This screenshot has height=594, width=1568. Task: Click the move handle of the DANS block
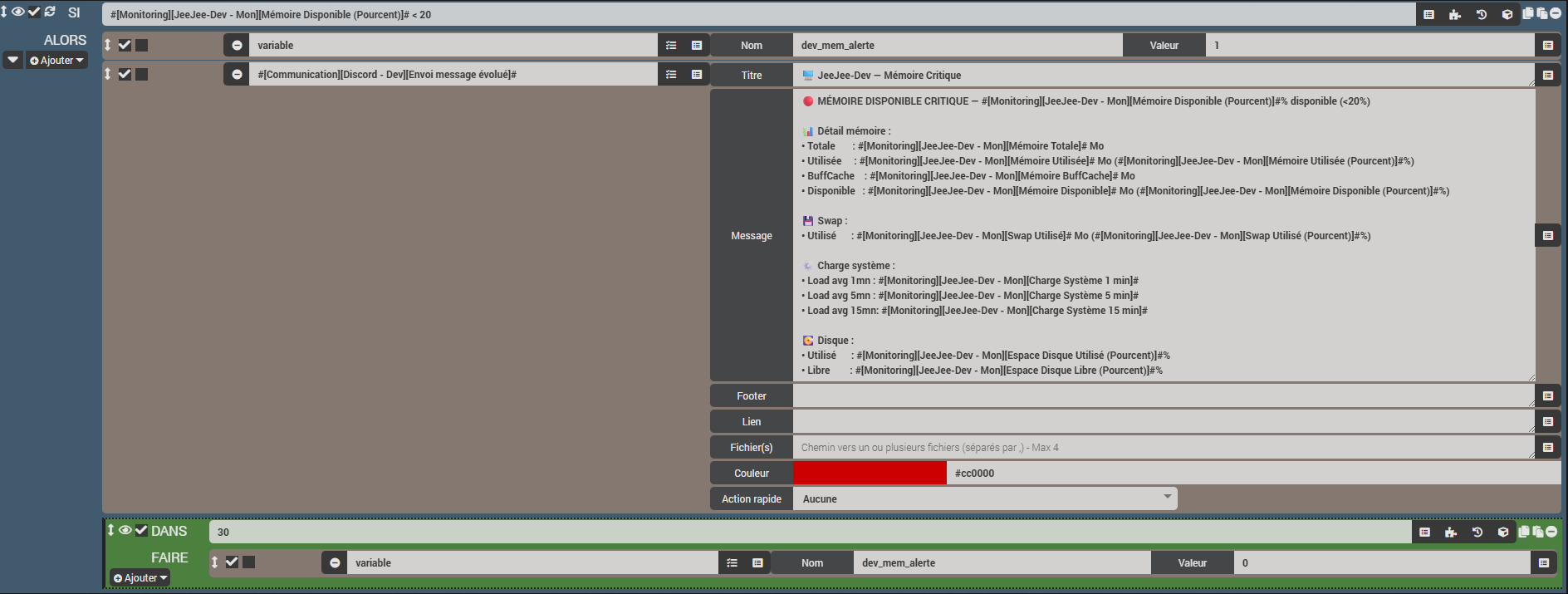110,530
